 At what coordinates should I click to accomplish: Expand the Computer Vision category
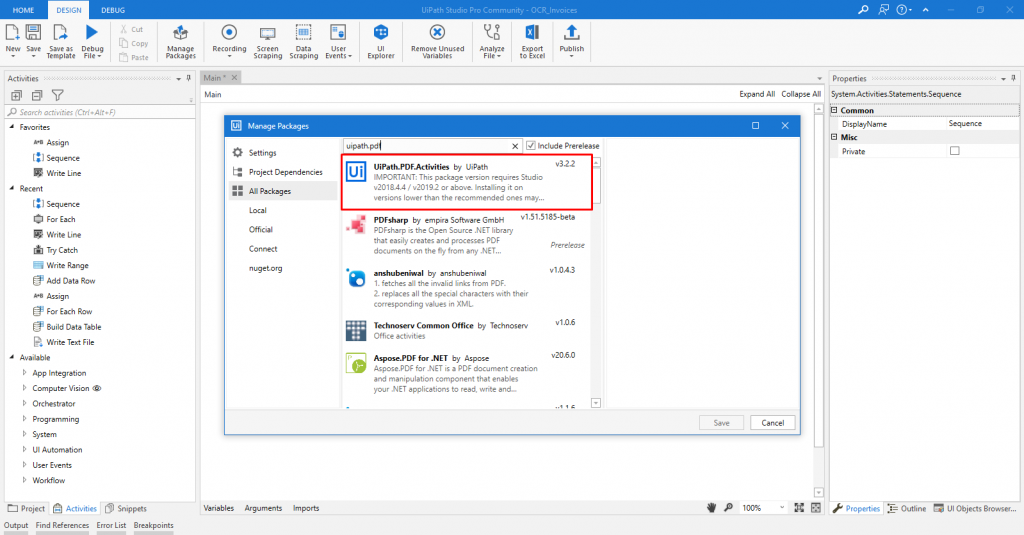click(x=25, y=388)
